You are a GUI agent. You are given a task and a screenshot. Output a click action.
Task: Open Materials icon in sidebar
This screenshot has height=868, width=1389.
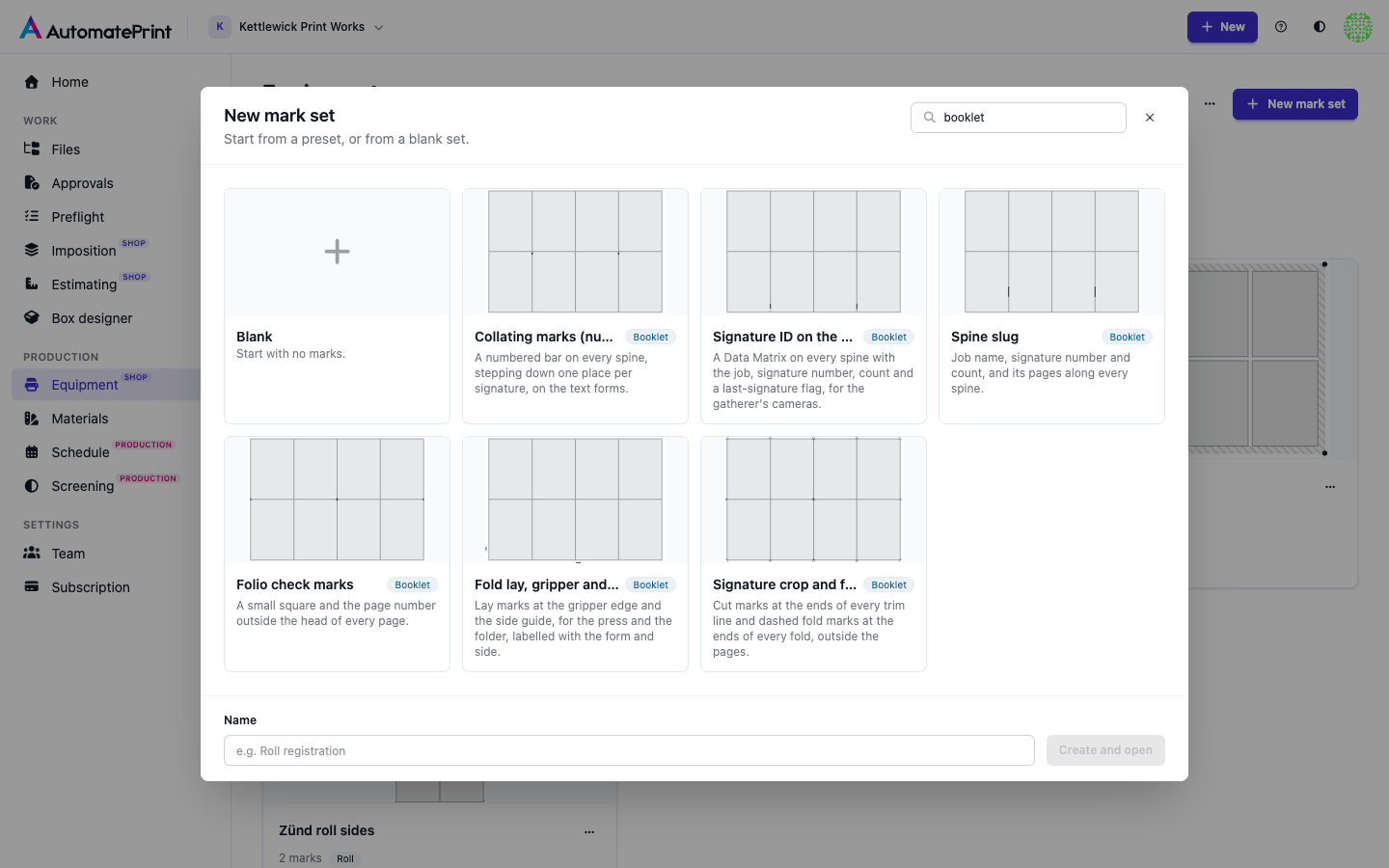pyautogui.click(x=32, y=419)
